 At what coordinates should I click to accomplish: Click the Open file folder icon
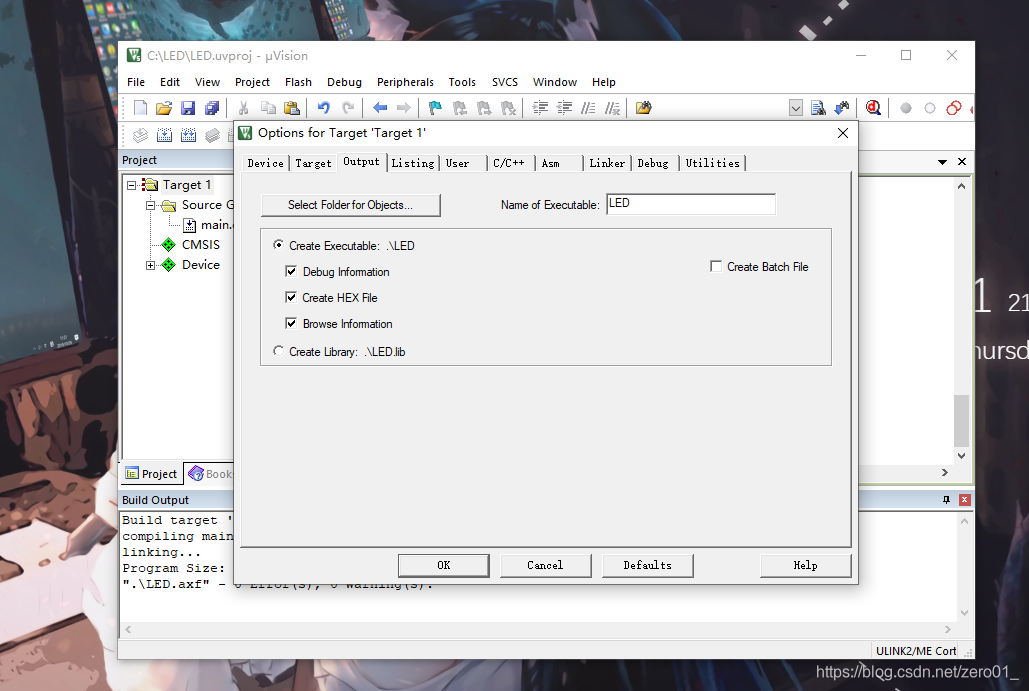point(164,108)
